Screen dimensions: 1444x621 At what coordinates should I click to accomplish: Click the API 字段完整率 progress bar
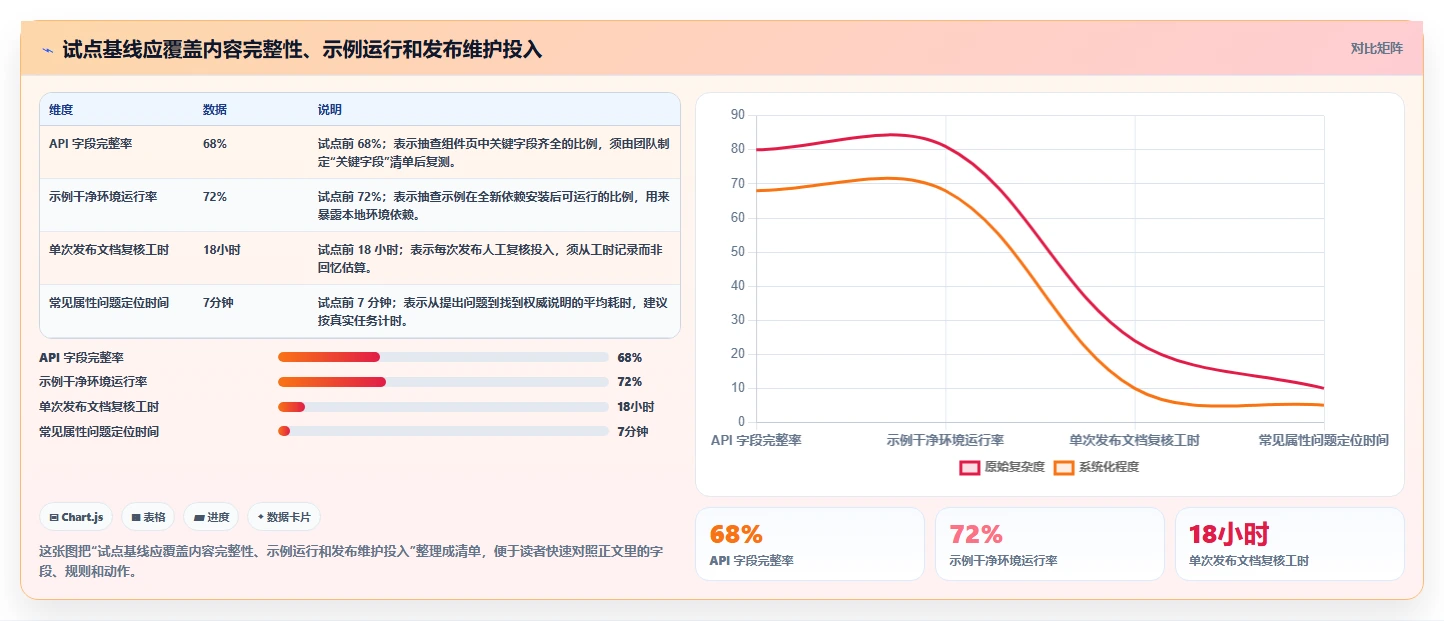[x=443, y=357]
